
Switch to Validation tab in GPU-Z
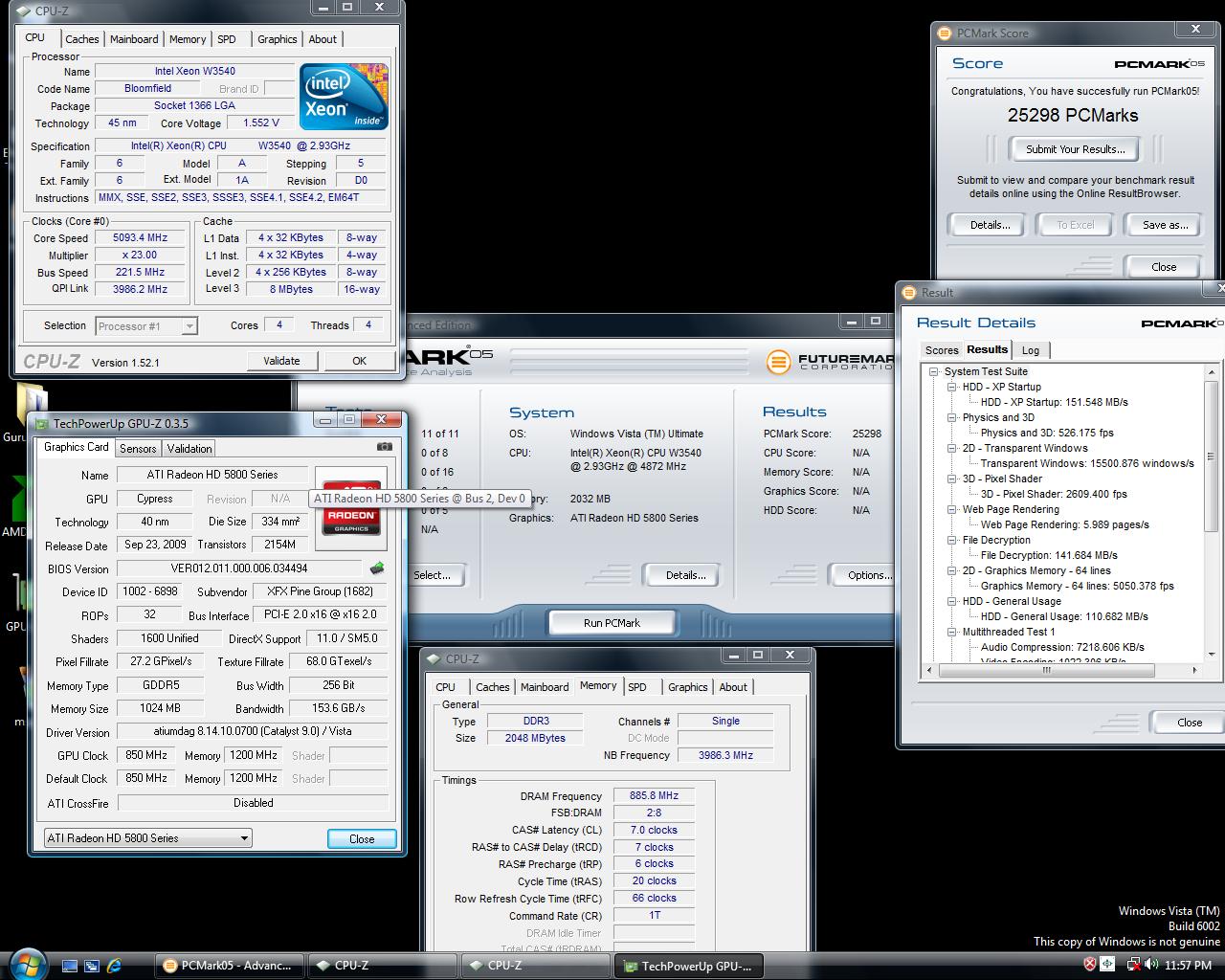189,448
